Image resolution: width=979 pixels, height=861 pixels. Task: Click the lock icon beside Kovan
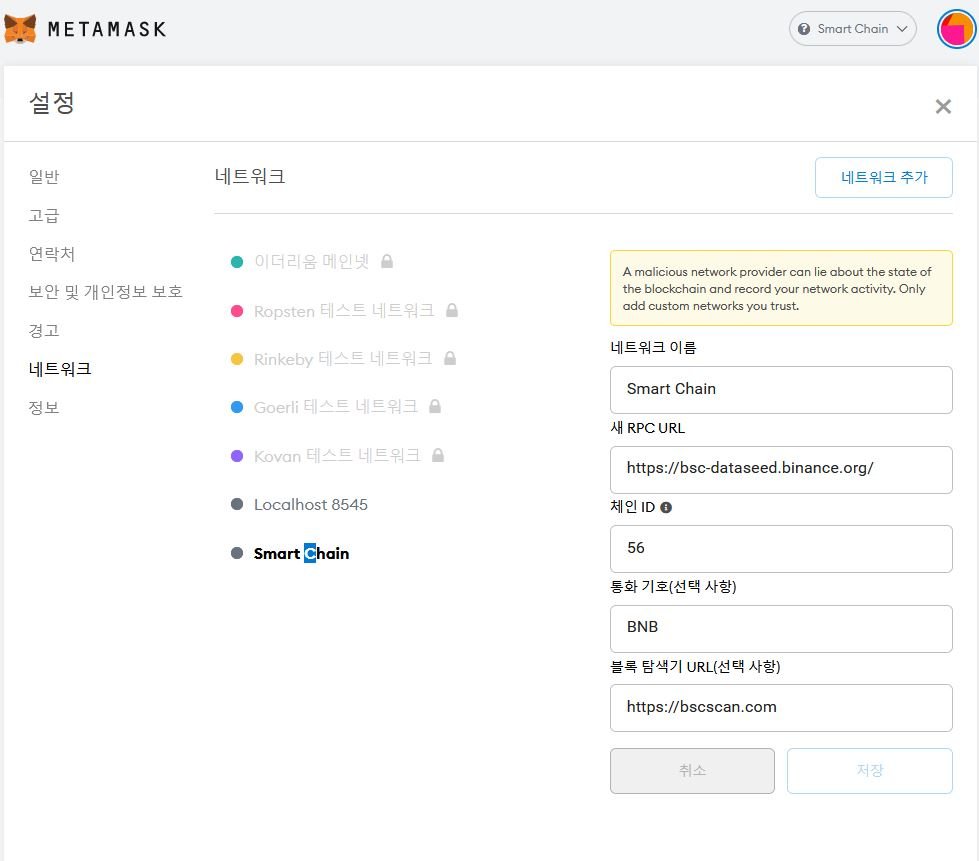pyautogui.click(x=438, y=455)
